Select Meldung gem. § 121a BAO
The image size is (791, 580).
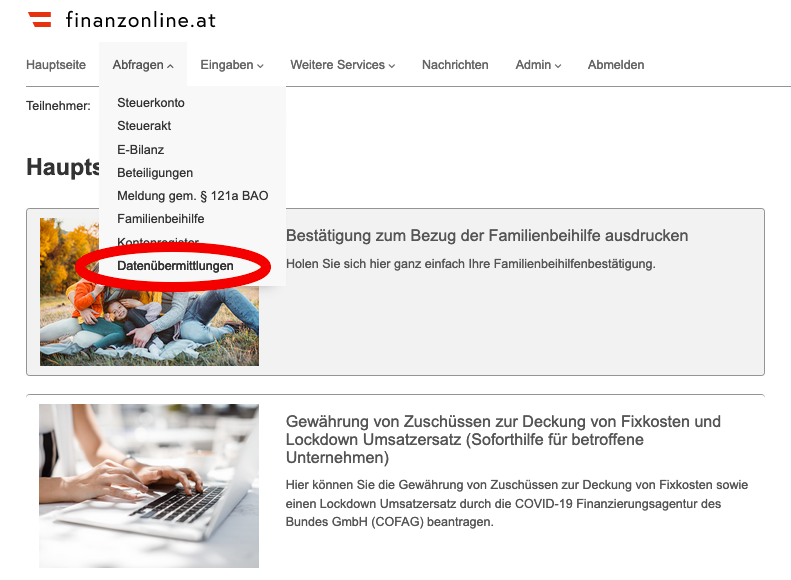coord(193,196)
